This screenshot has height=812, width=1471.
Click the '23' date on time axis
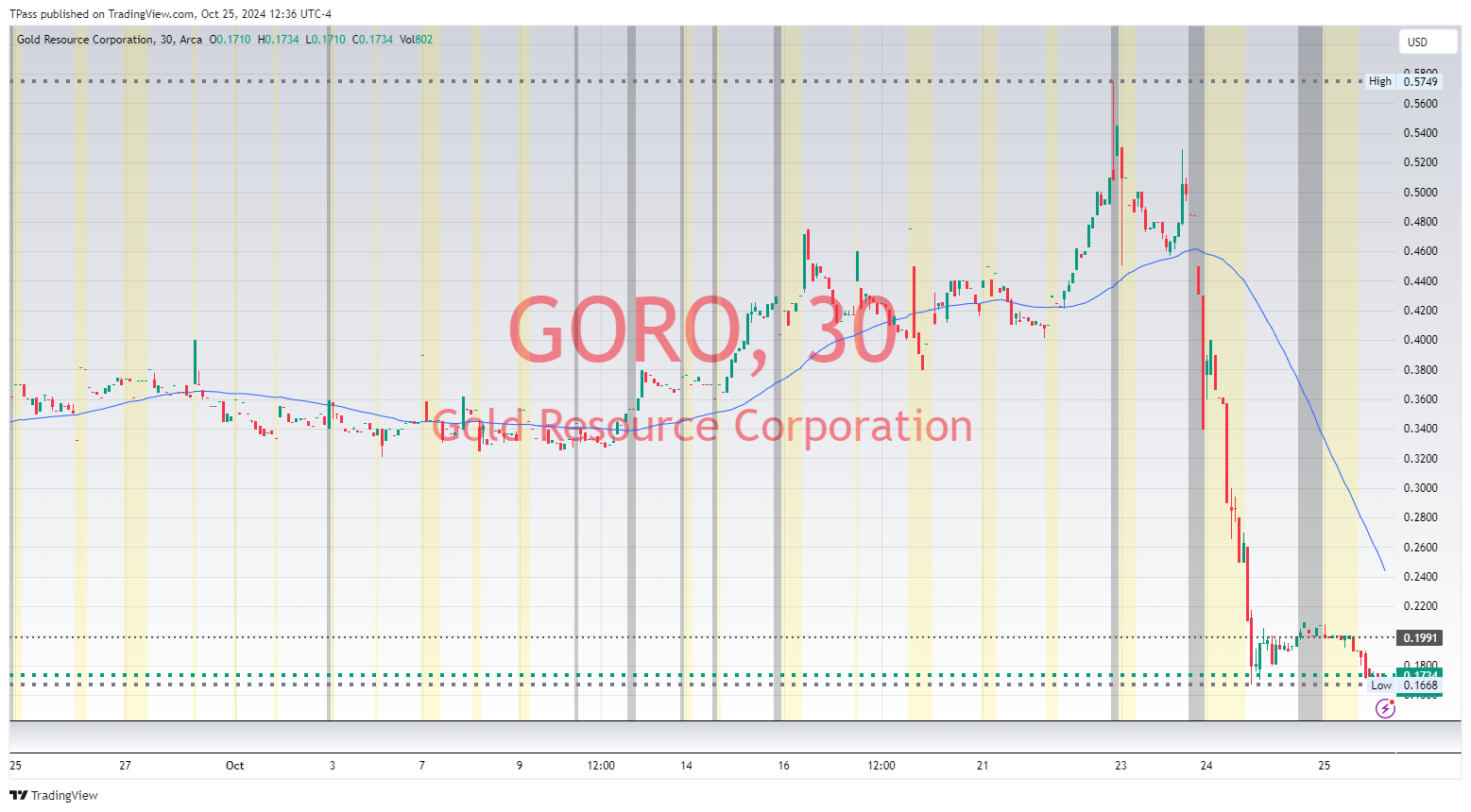coord(1120,766)
